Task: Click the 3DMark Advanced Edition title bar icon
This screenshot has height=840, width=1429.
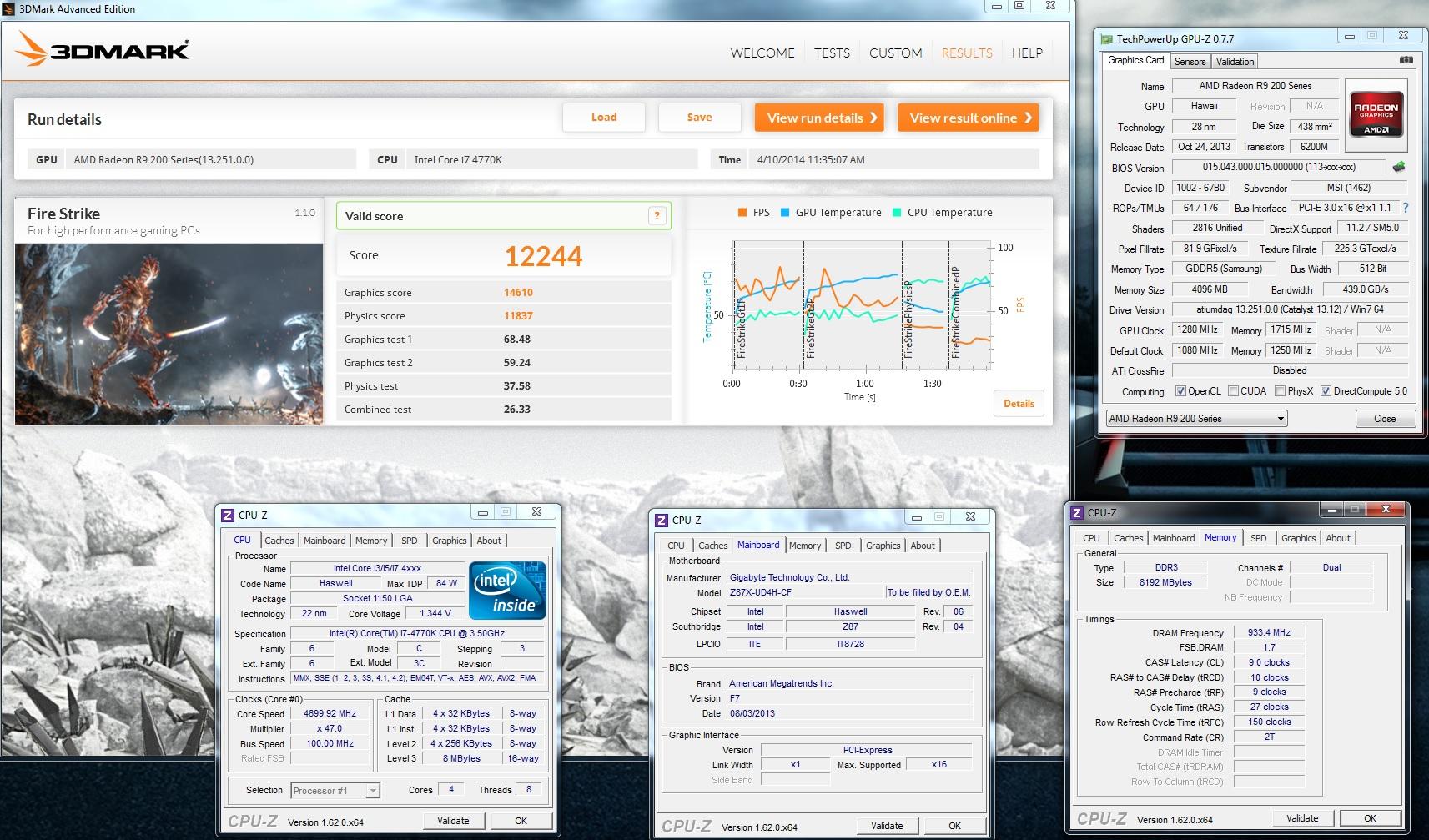Action: coord(9,8)
